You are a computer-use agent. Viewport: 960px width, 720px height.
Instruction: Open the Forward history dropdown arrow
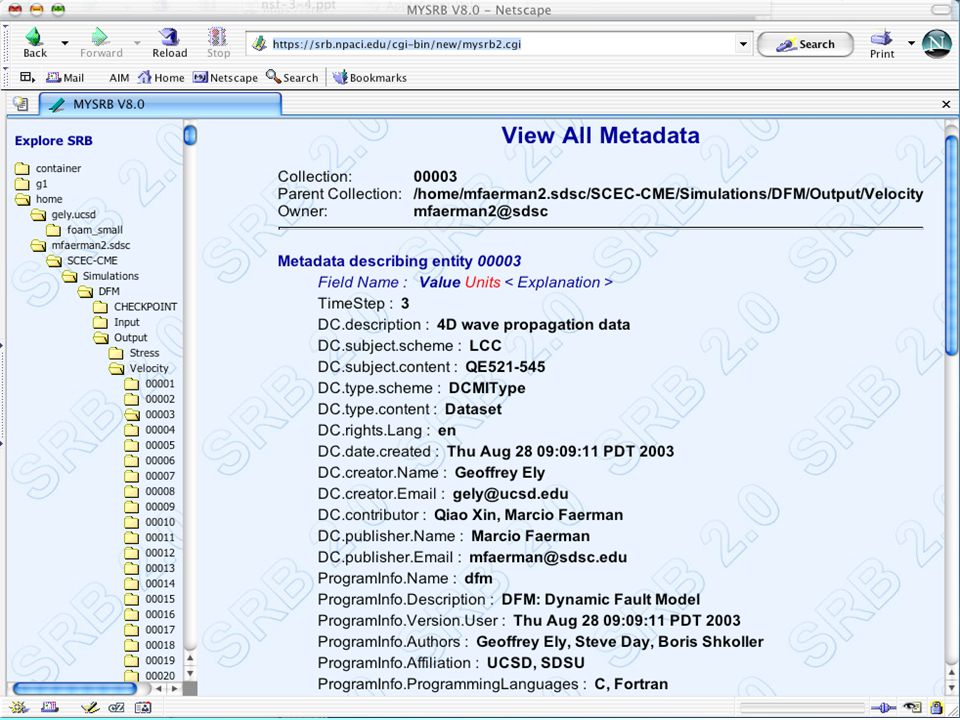coord(137,43)
